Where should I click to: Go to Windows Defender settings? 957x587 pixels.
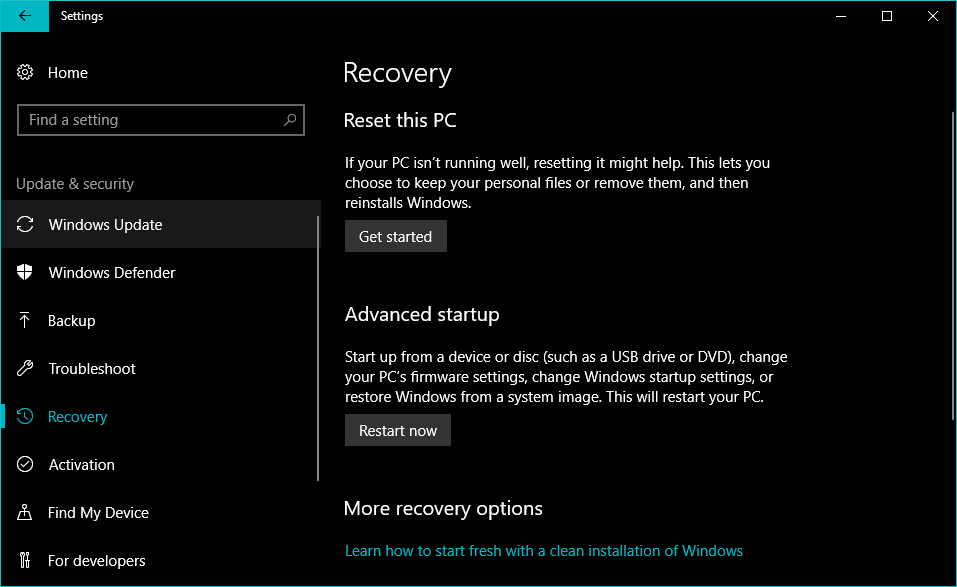point(112,273)
